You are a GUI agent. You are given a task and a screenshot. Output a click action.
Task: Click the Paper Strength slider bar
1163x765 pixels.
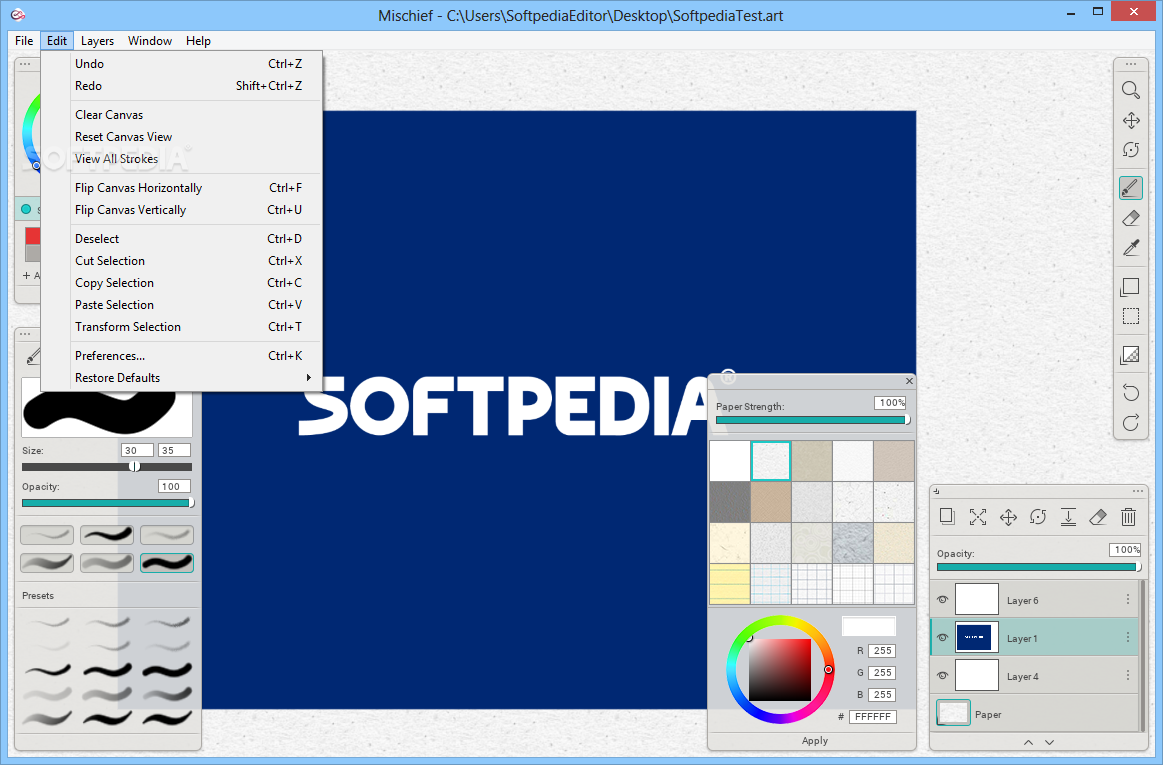coord(811,420)
